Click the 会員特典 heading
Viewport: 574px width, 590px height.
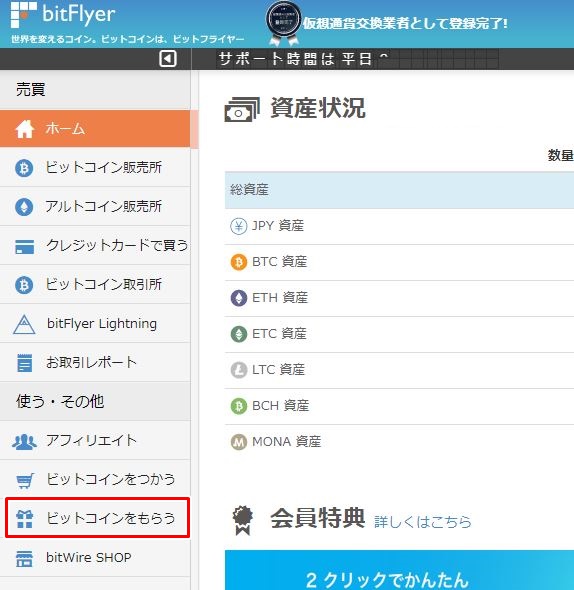[x=318, y=519]
